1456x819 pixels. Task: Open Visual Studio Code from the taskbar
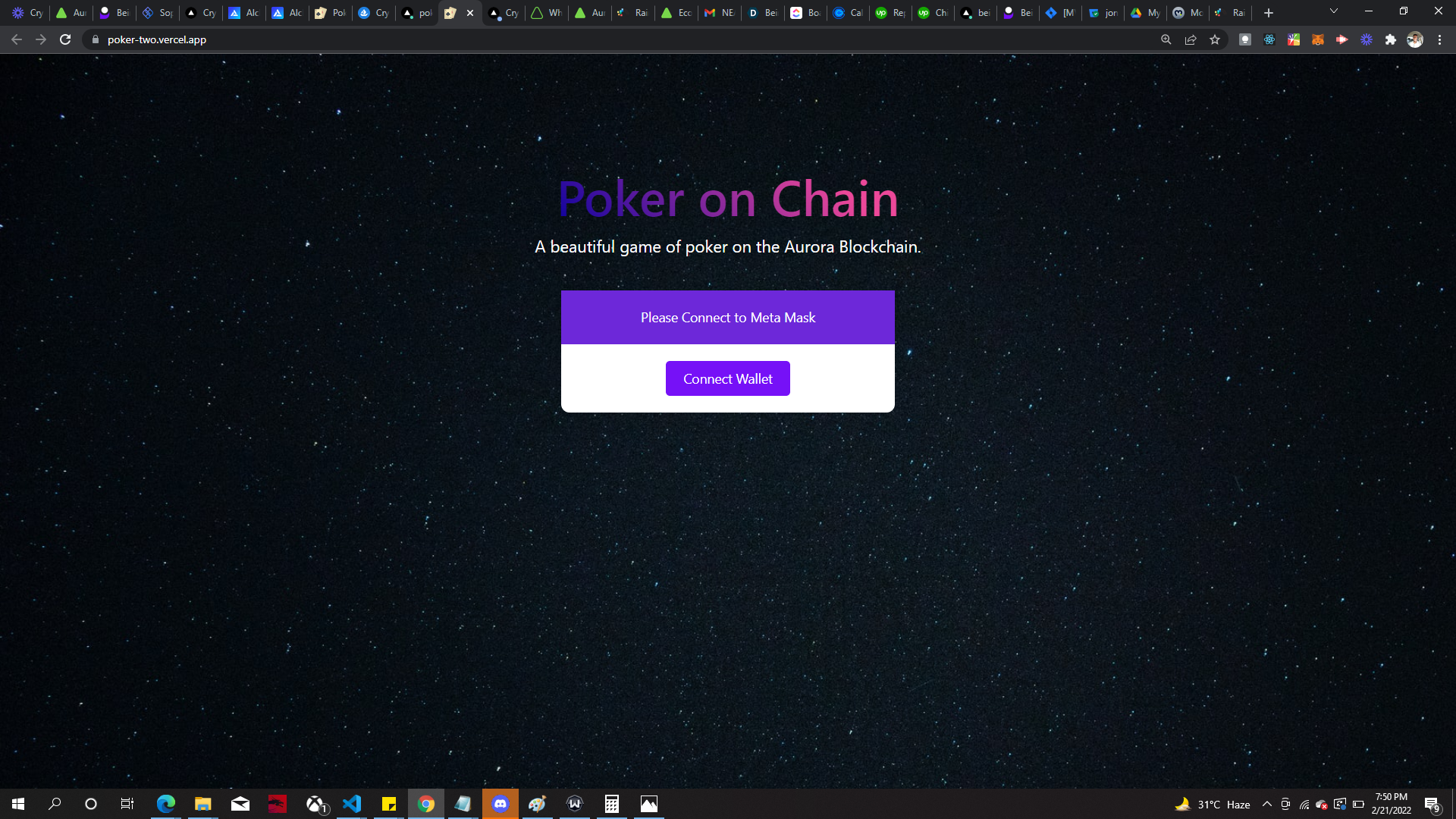tap(352, 804)
